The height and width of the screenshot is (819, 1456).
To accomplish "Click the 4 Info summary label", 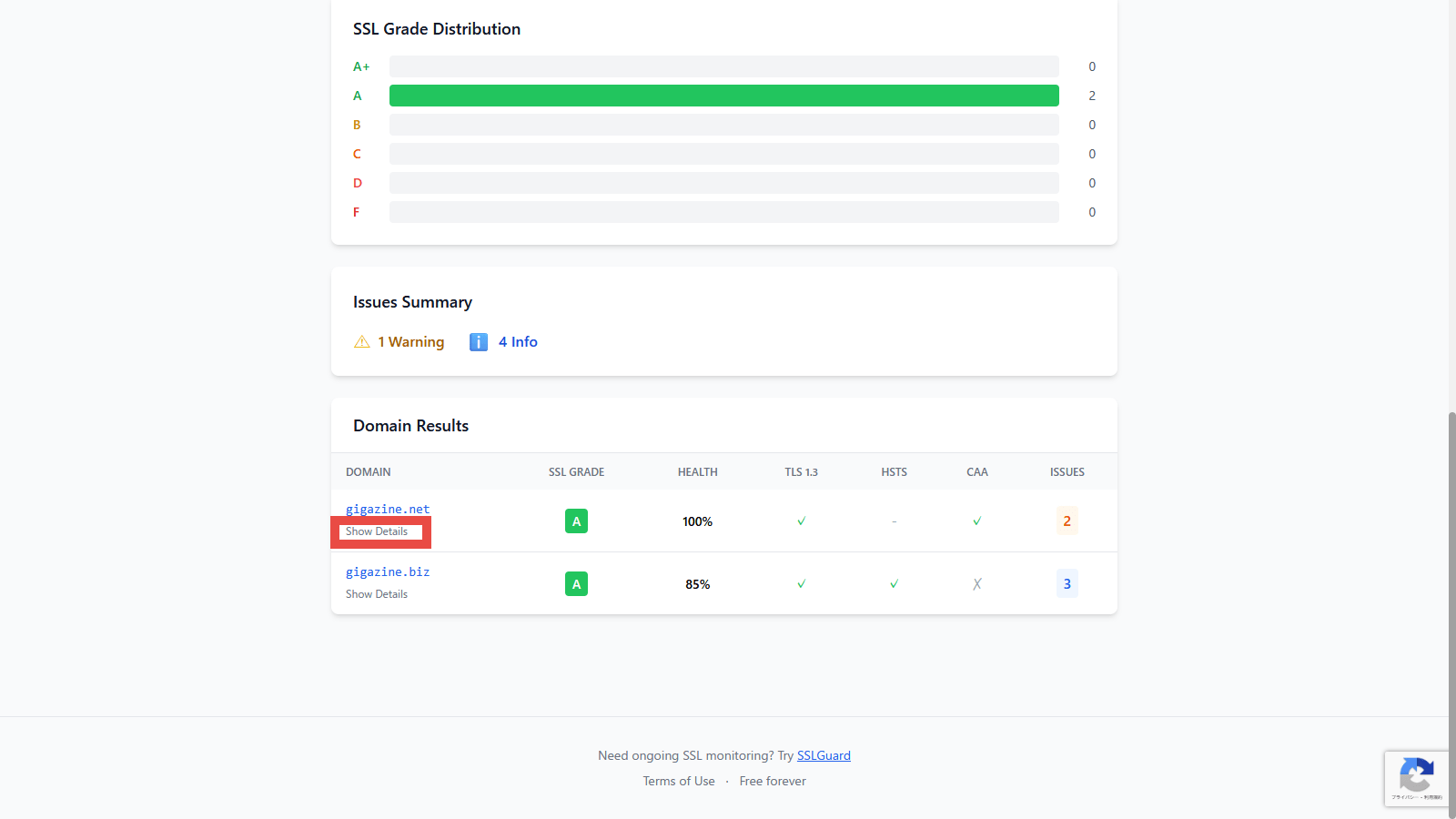I will pos(518,342).
